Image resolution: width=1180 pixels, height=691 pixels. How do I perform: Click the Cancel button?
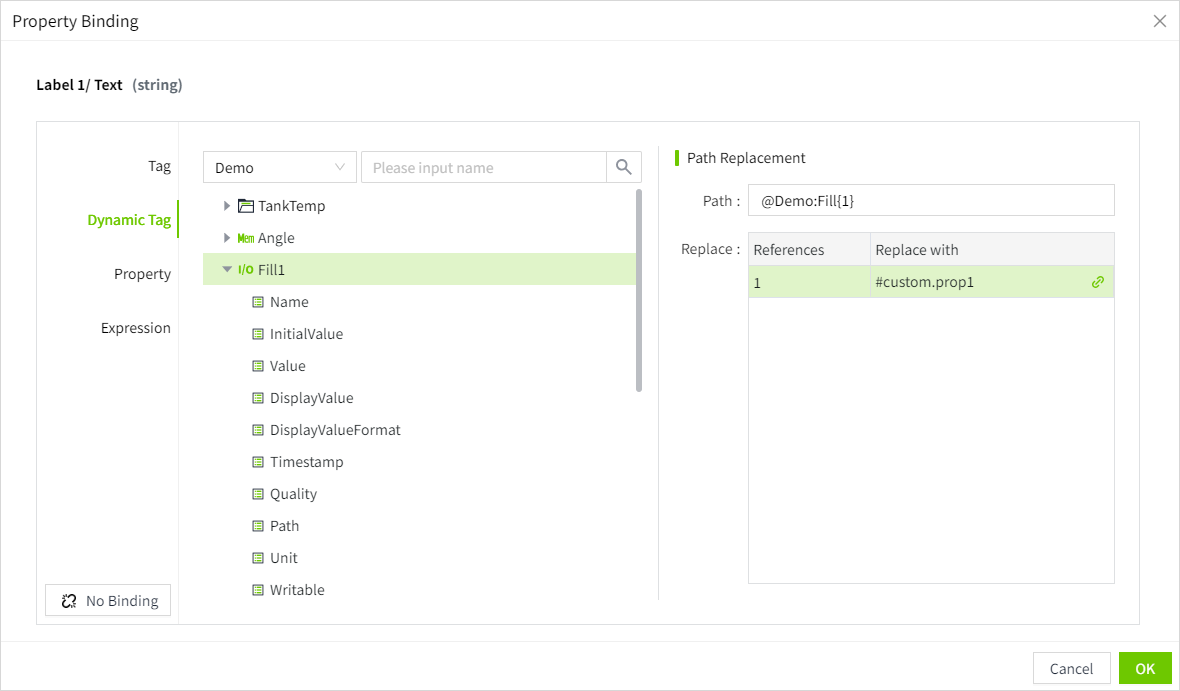click(1071, 668)
